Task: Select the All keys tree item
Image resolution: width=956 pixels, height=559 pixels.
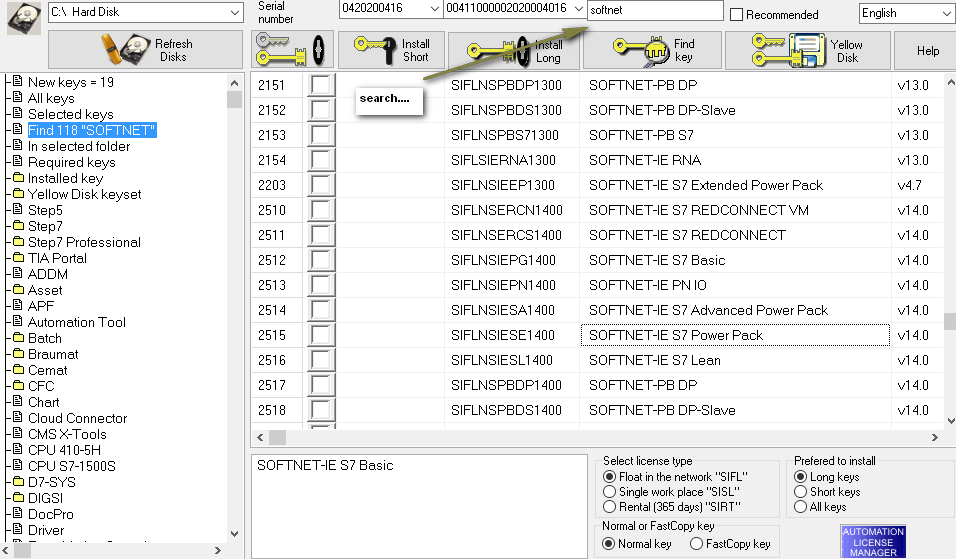Action: [x=51, y=98]
